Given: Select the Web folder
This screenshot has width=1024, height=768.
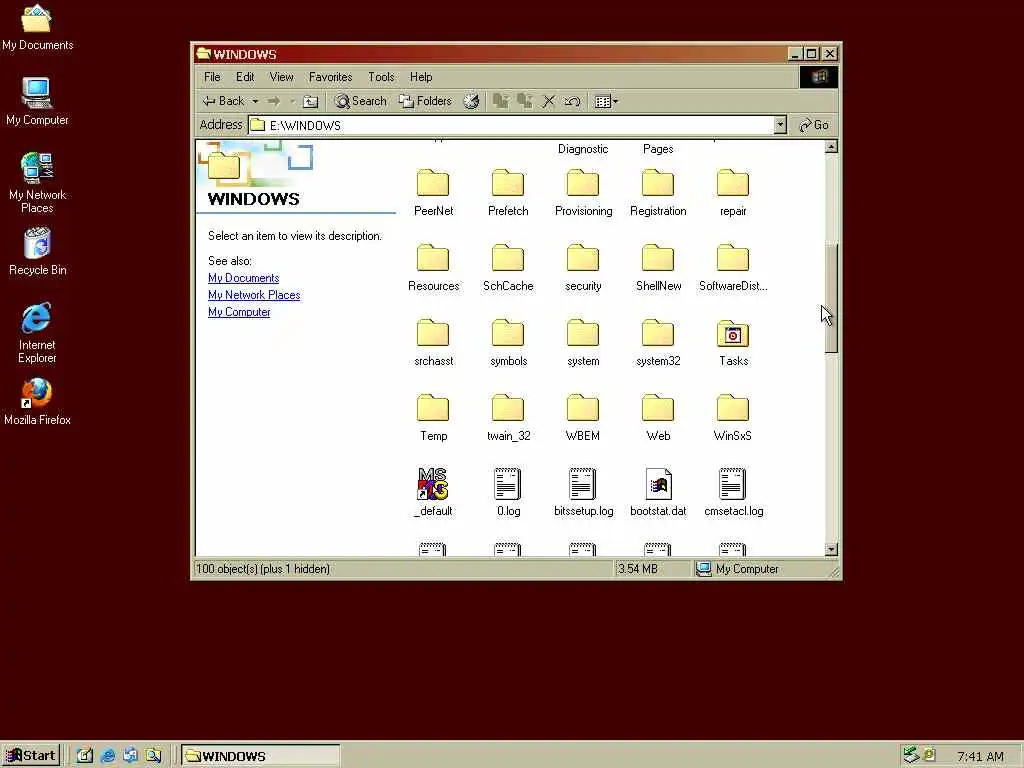Looking at the screenshot, I should pos(658,417).
